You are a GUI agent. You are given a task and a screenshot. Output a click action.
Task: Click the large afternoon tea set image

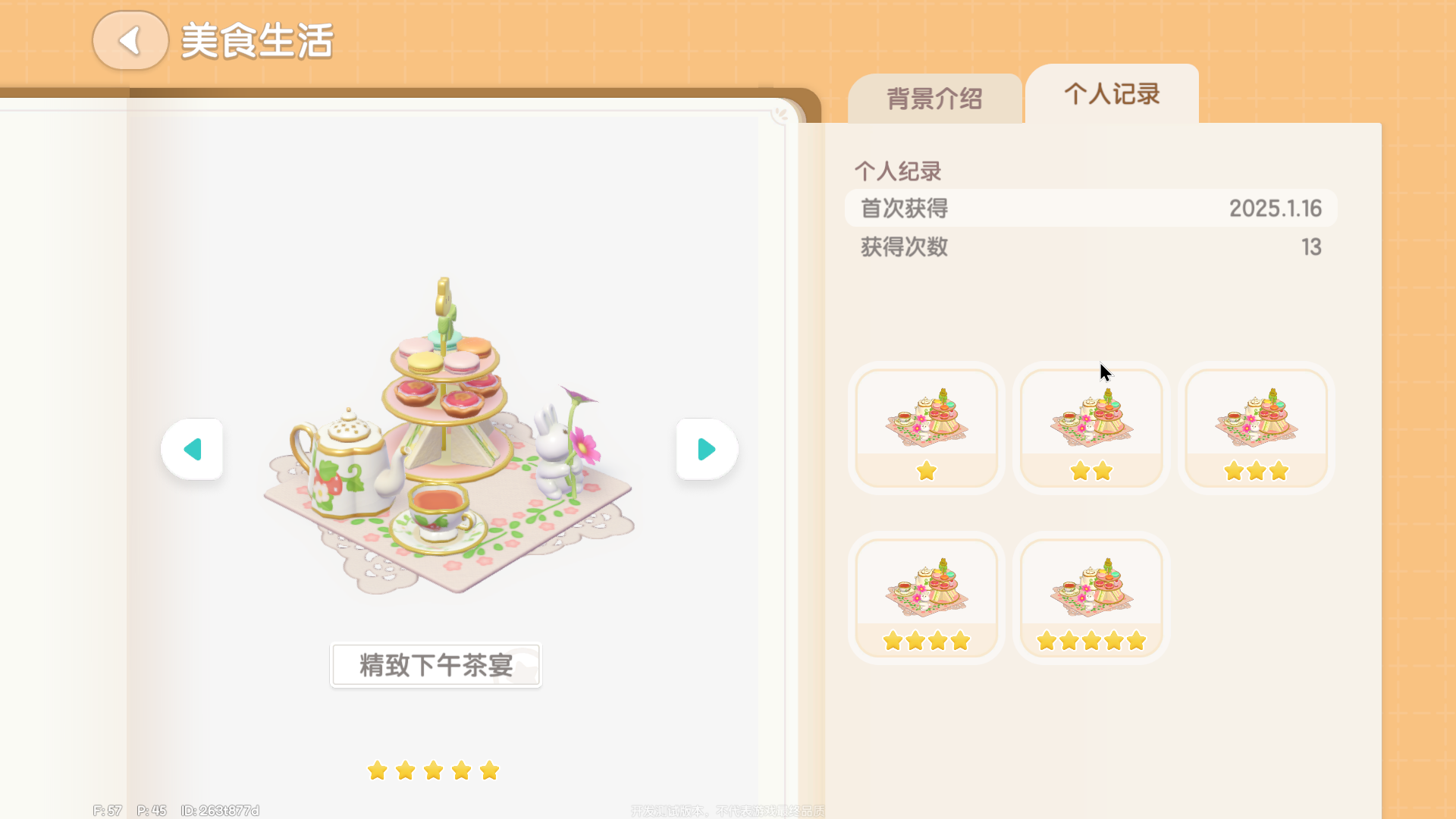pyautogui.click(x=449, y=436)
